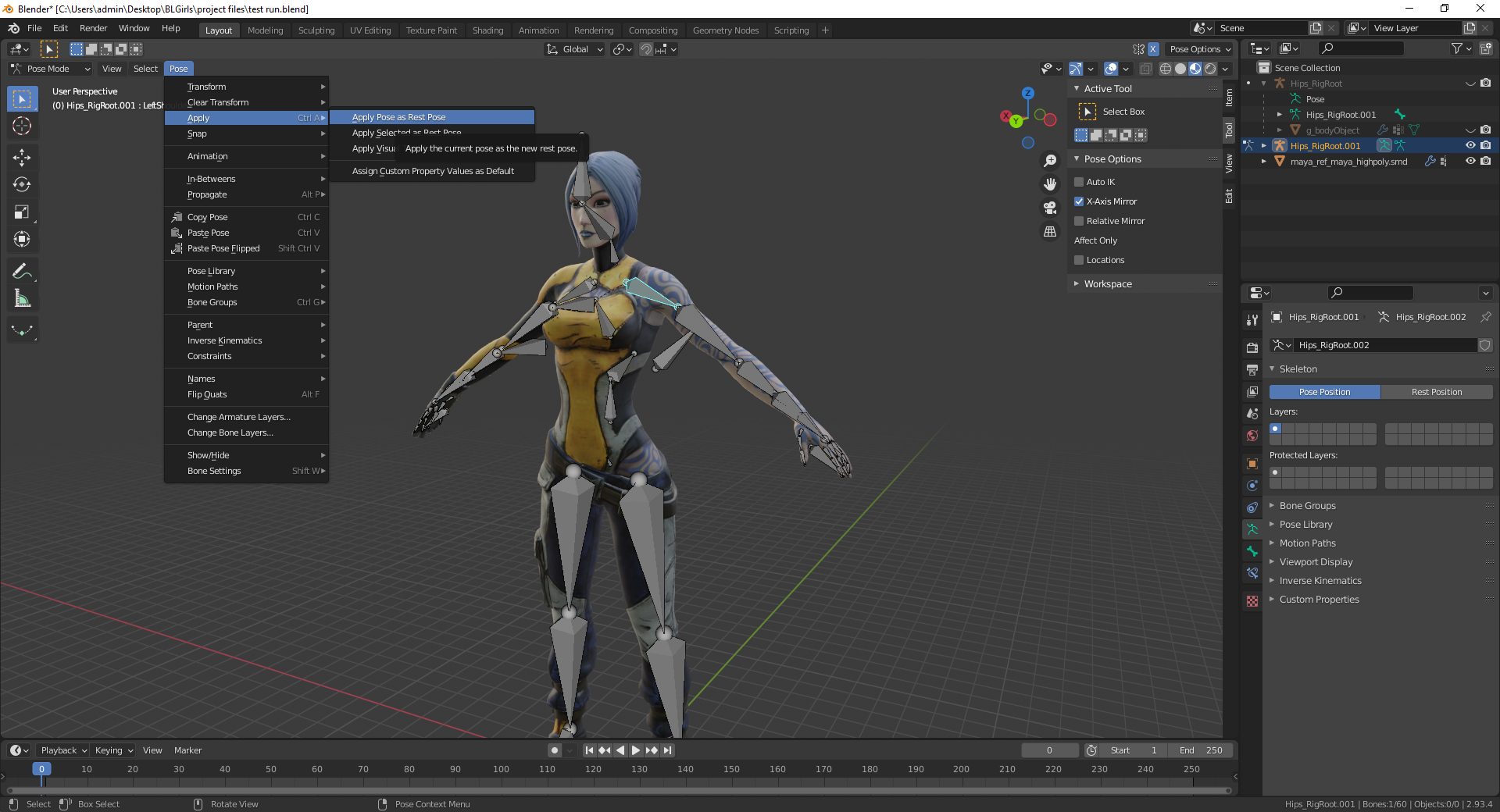Open the Global transform orientation dropdown
Screen dimensions: 1500x812
[x=575, y=49]
